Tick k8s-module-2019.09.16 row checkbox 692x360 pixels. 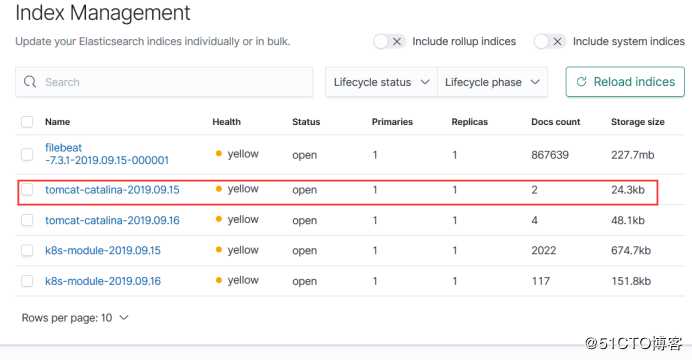pyautogui.click(x=27, y=281)
